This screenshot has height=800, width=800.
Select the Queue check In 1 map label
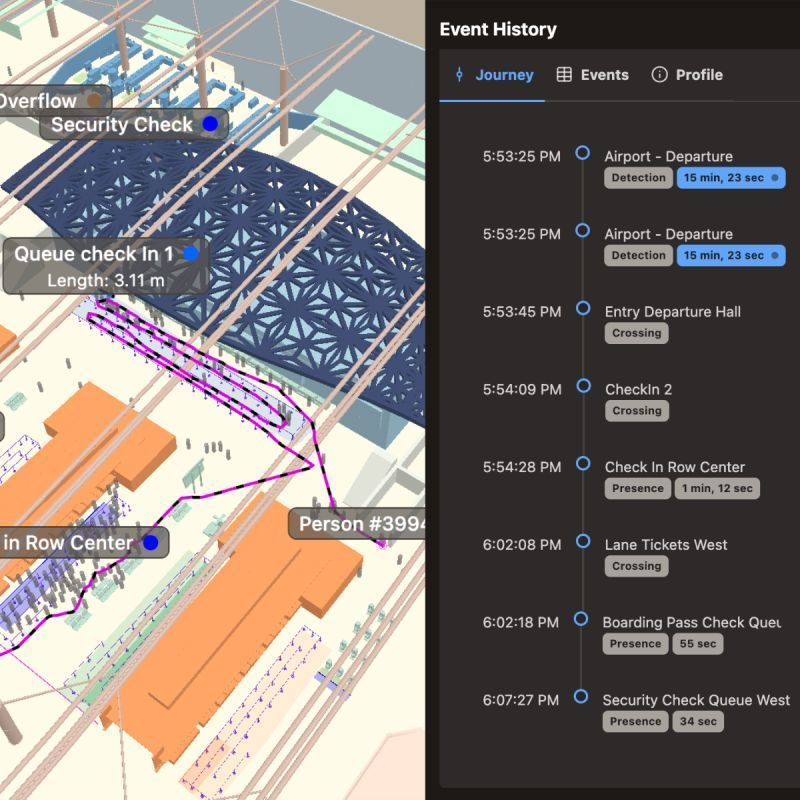(x=106, y=266)
